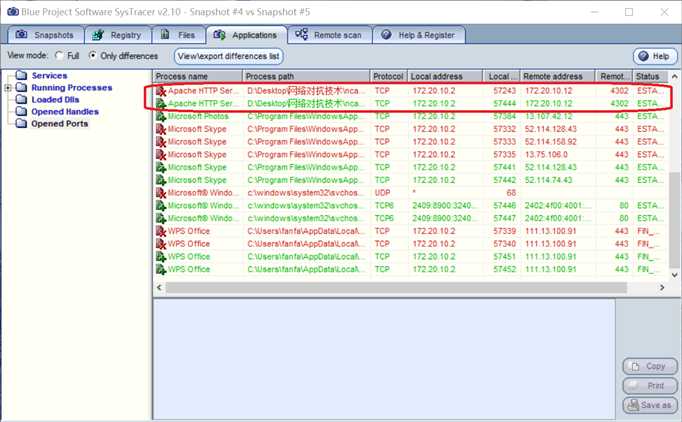This screenshot has height=422, width=682.
Task: Click icon of WPS Office row port 57339
Action: click(161, 231)
